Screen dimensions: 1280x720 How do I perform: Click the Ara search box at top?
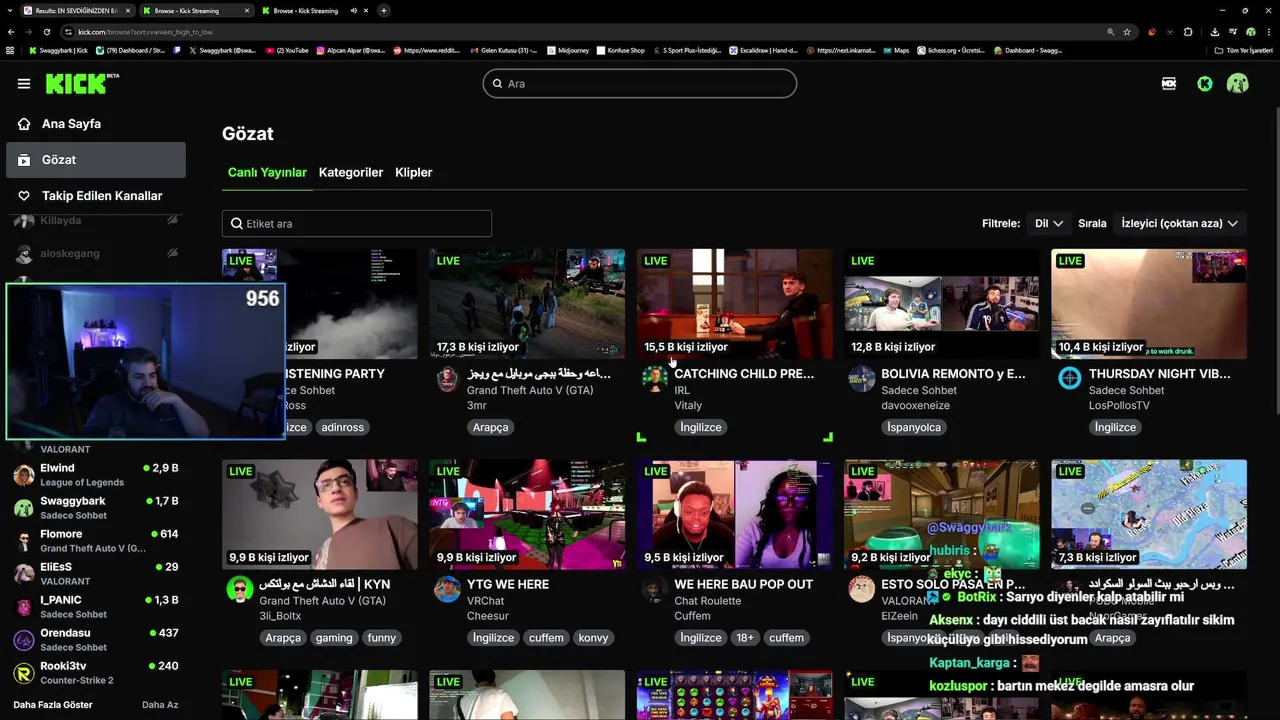click(640, 84)
